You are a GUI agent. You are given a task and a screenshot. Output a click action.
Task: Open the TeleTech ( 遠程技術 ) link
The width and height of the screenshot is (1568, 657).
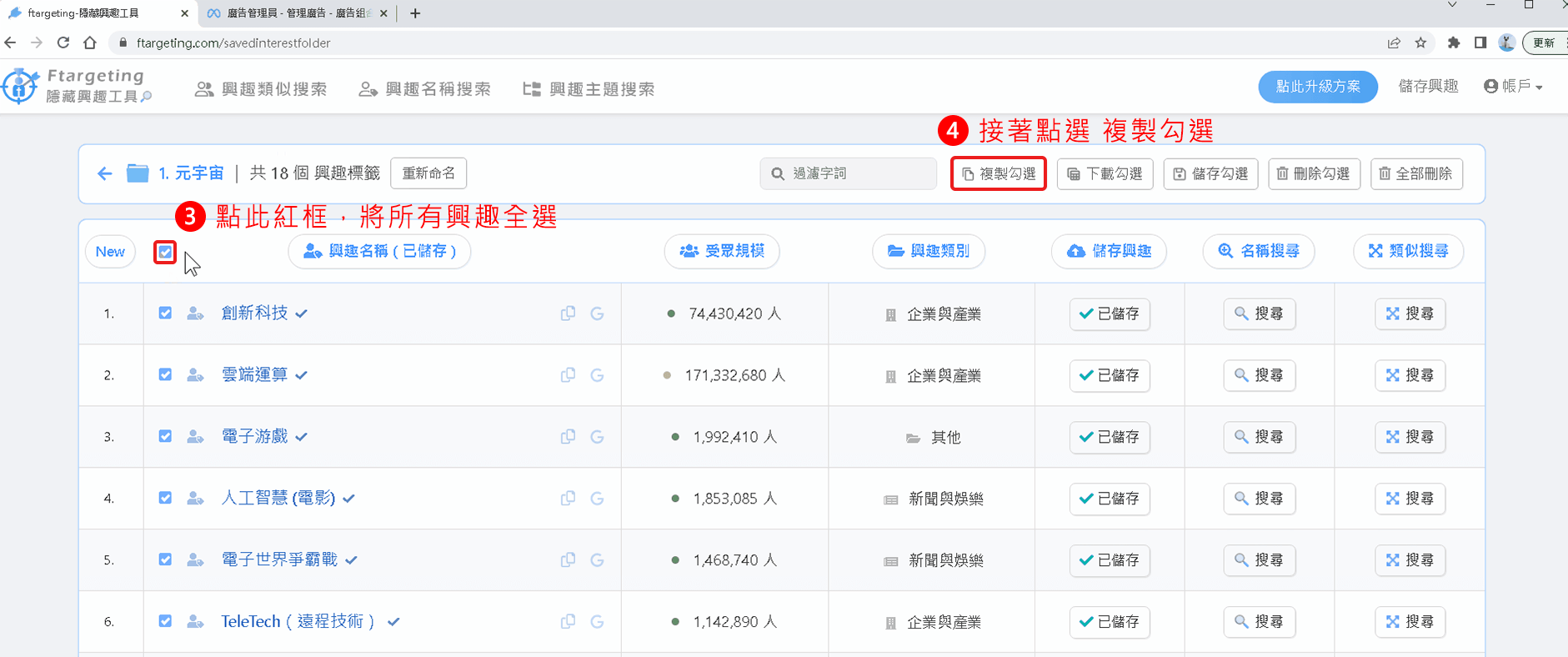tap(298, 622)
